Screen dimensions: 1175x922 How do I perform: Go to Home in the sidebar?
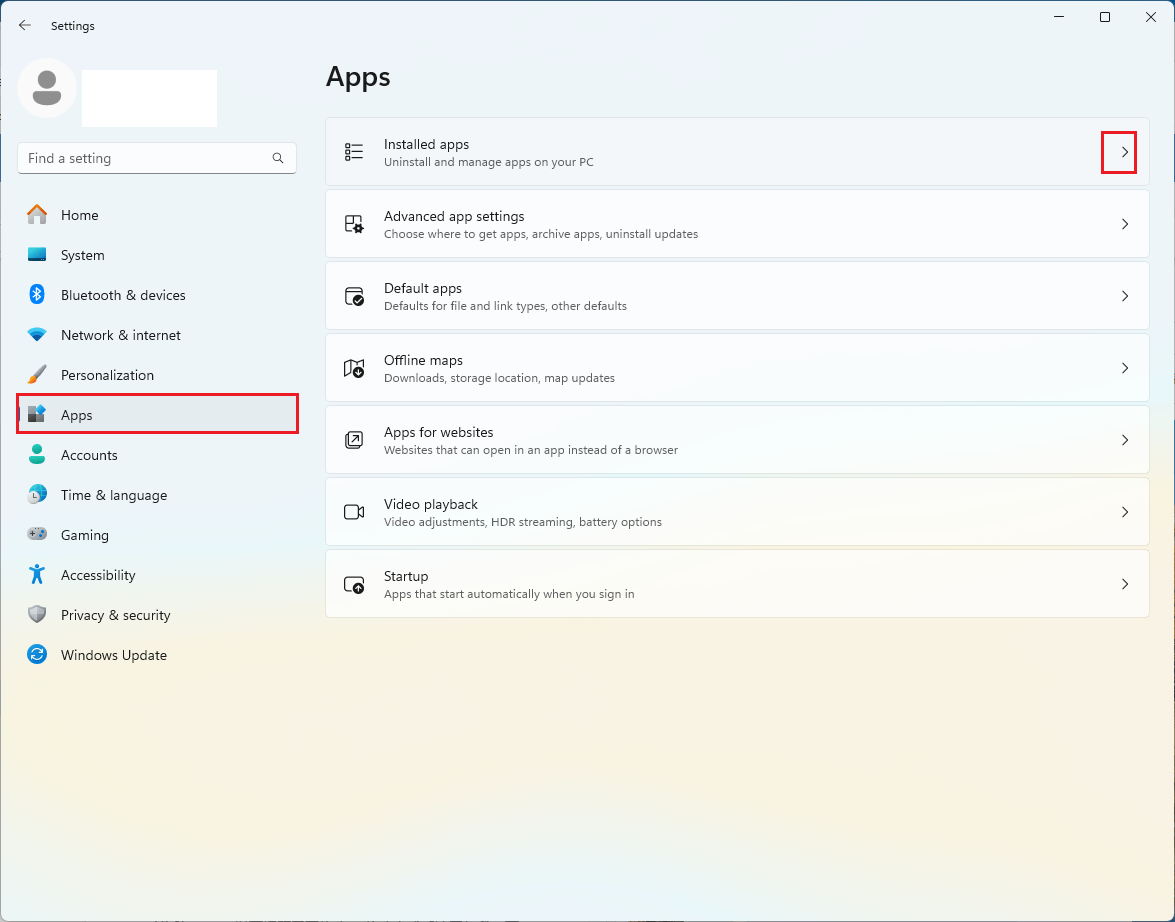[157, 215]
